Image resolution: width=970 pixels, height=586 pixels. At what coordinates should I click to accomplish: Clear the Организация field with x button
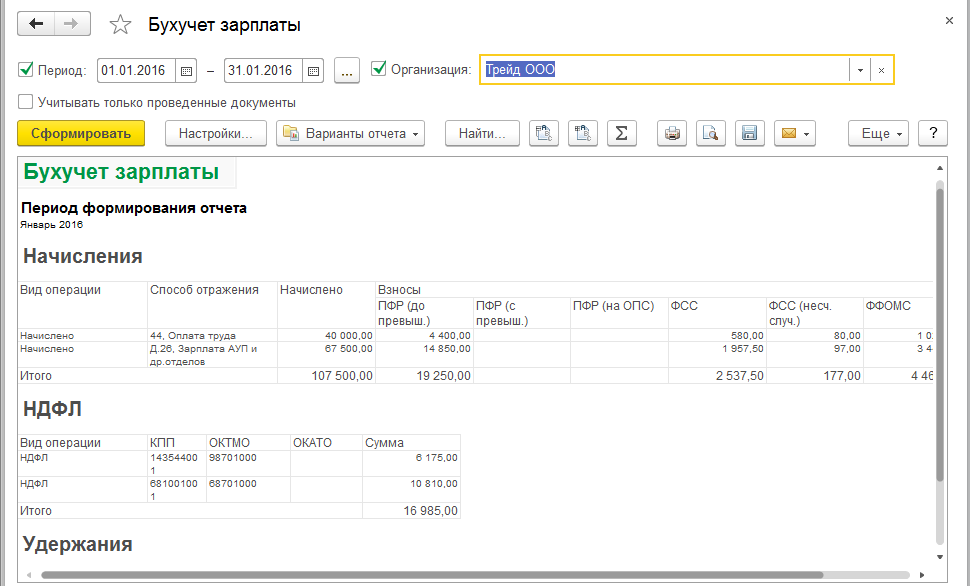881,70
